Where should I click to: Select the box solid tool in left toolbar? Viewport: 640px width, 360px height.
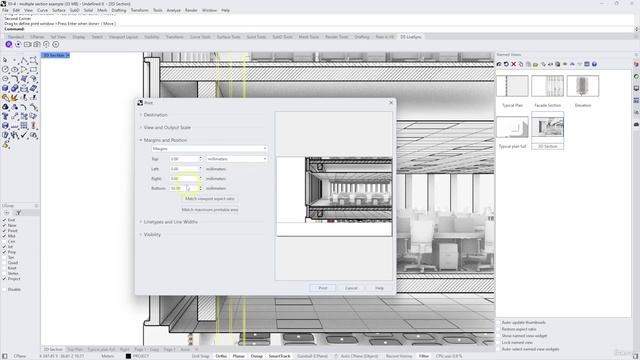point(5,88)
